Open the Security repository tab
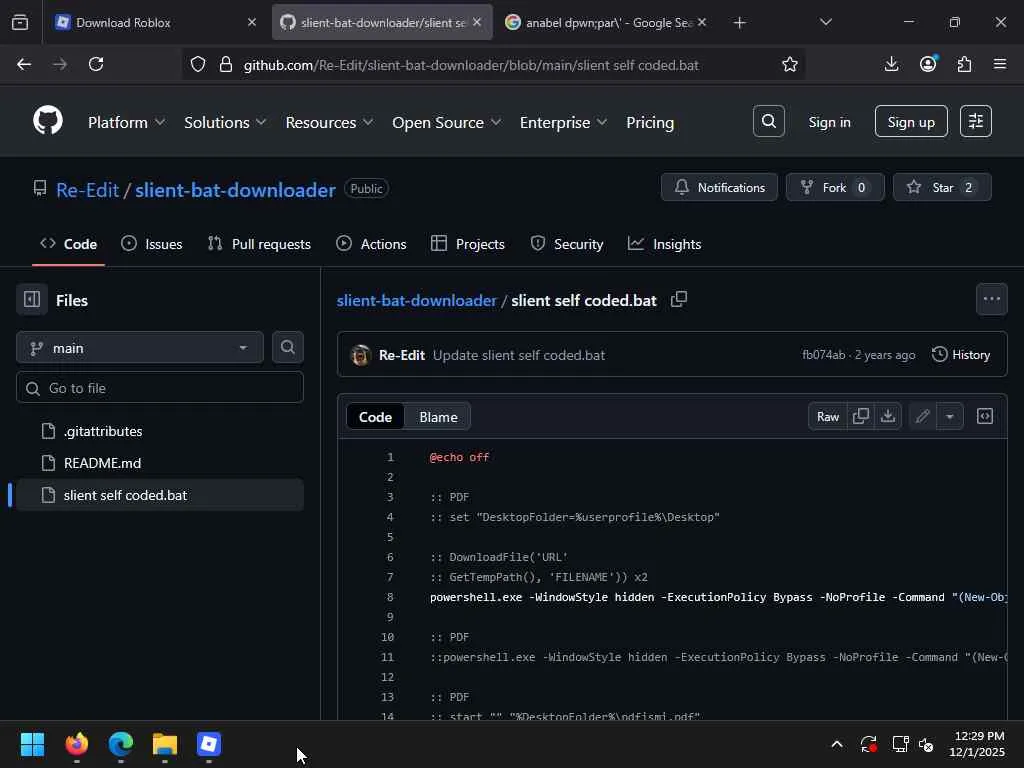Image resolution: width=1024 pixels, height=768 pixels. tap(567, 244)
